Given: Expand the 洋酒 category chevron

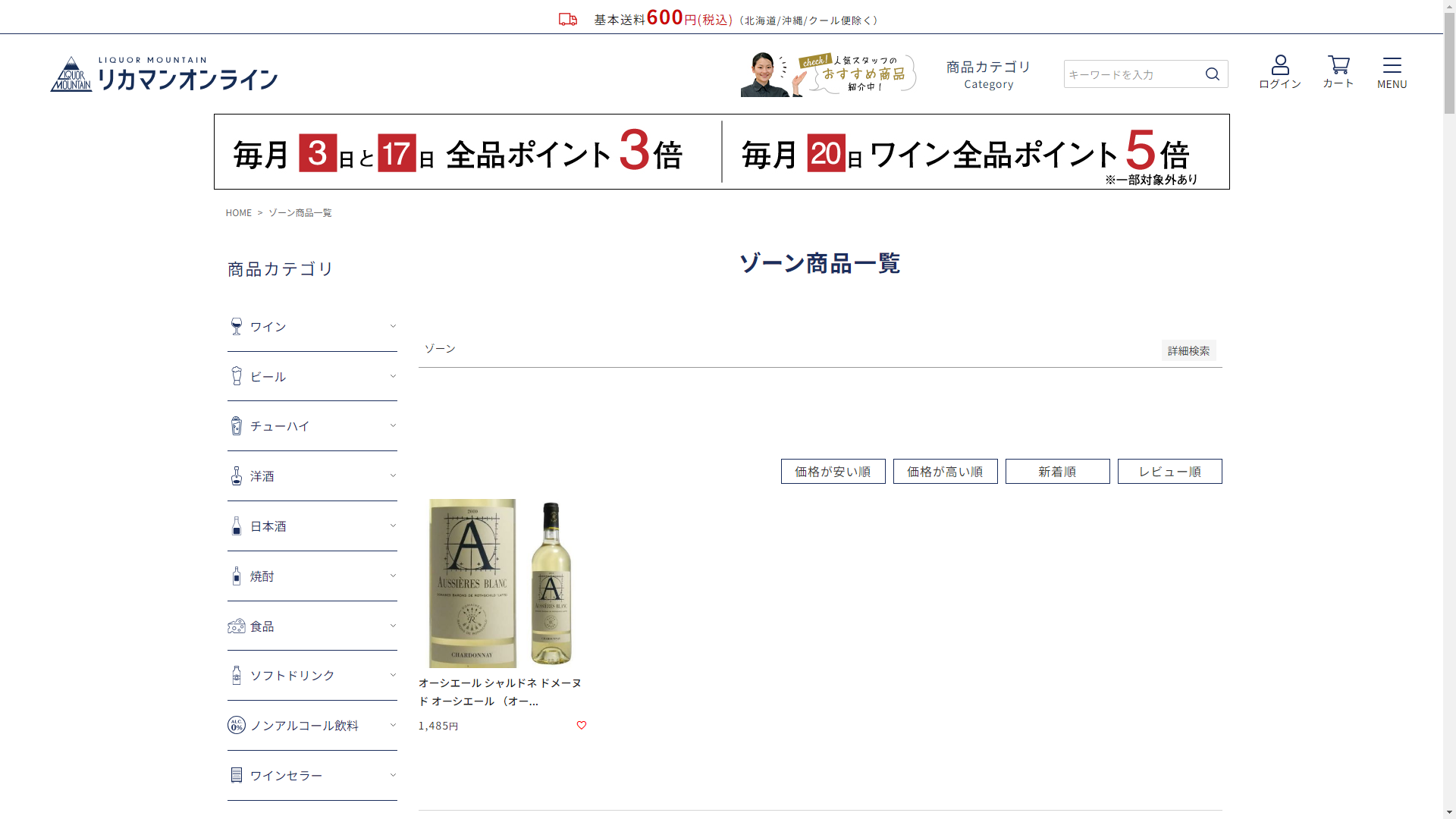Looking at the screenshot, I should (393, 475).
